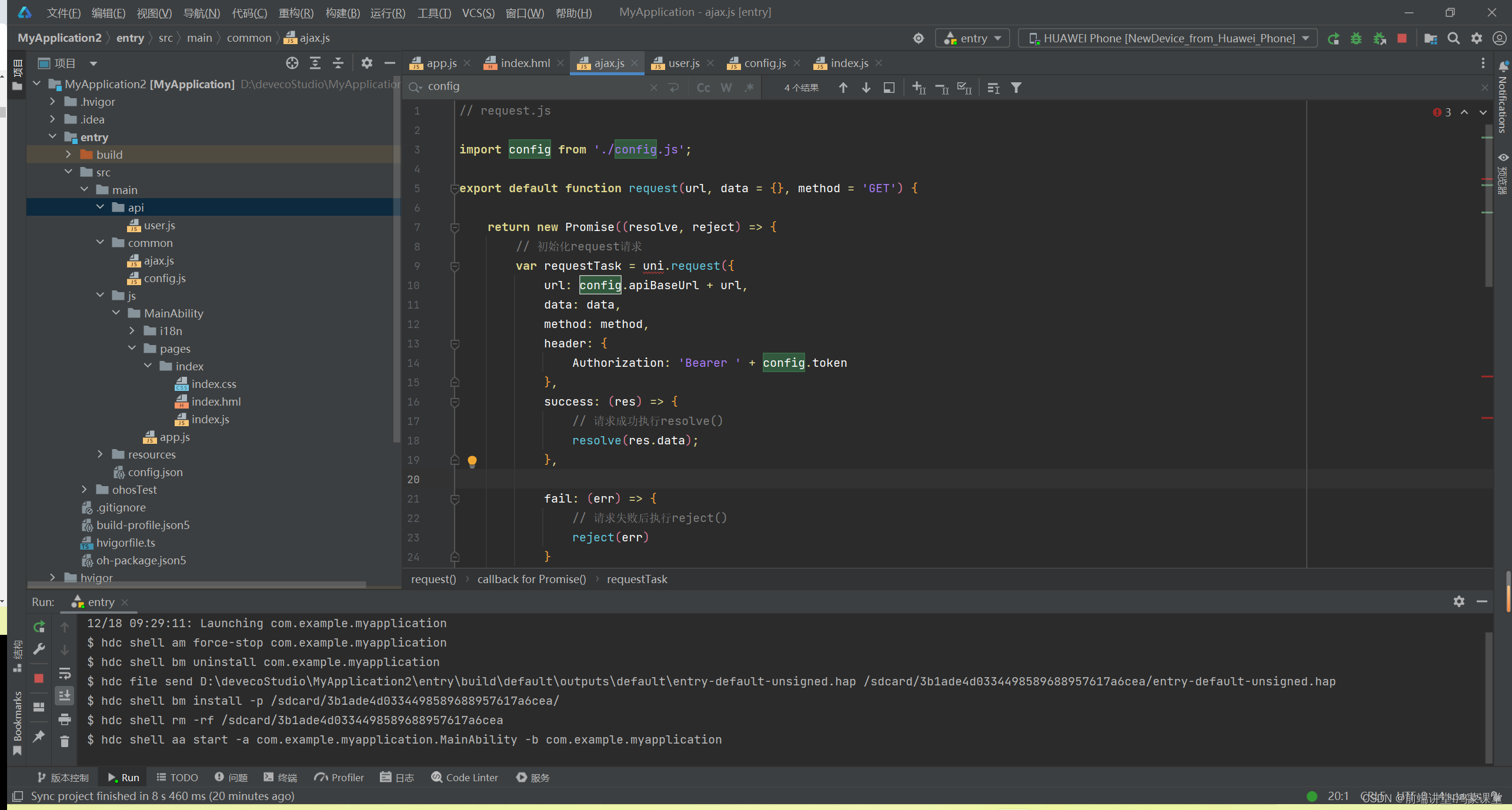Expand the i18n folder

coord(132,331)
